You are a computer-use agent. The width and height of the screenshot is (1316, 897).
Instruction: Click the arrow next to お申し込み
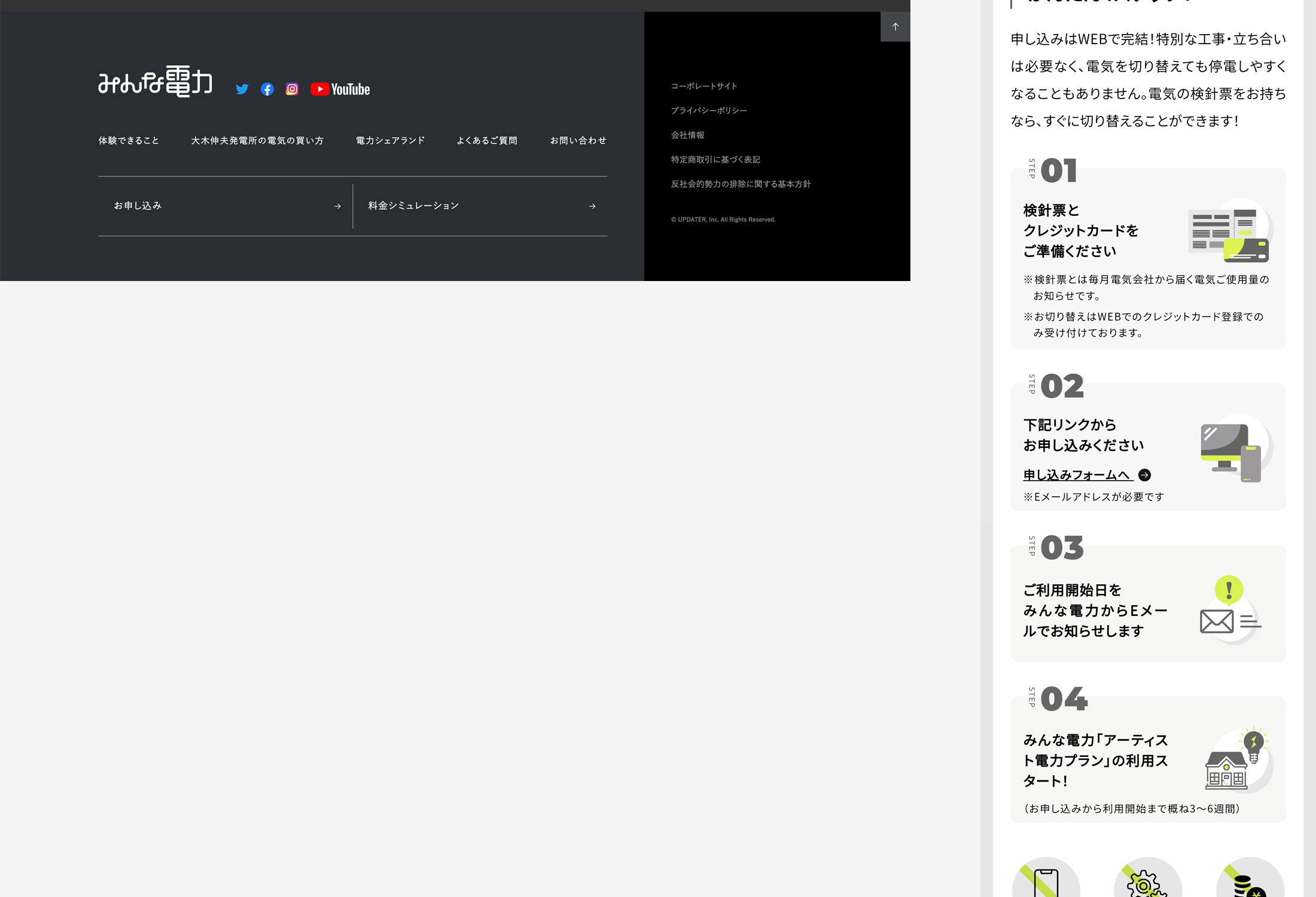(337, 206)
